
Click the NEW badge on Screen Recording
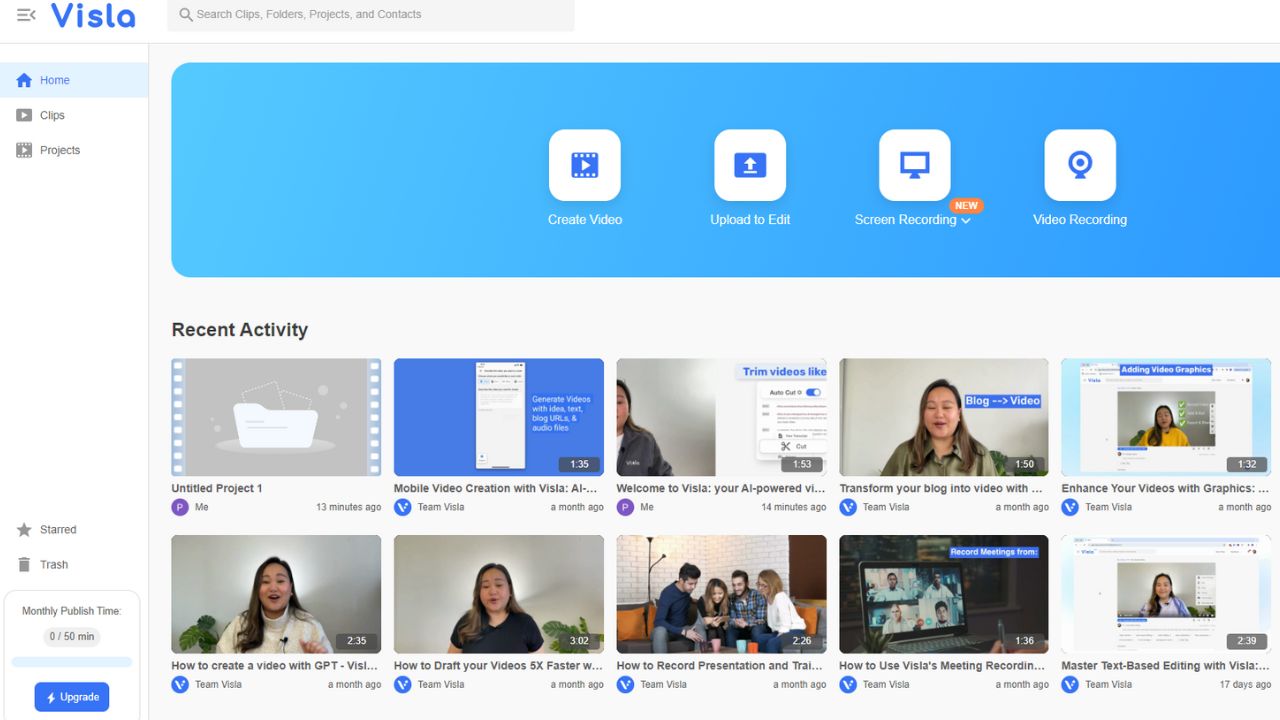pos(966,205)
